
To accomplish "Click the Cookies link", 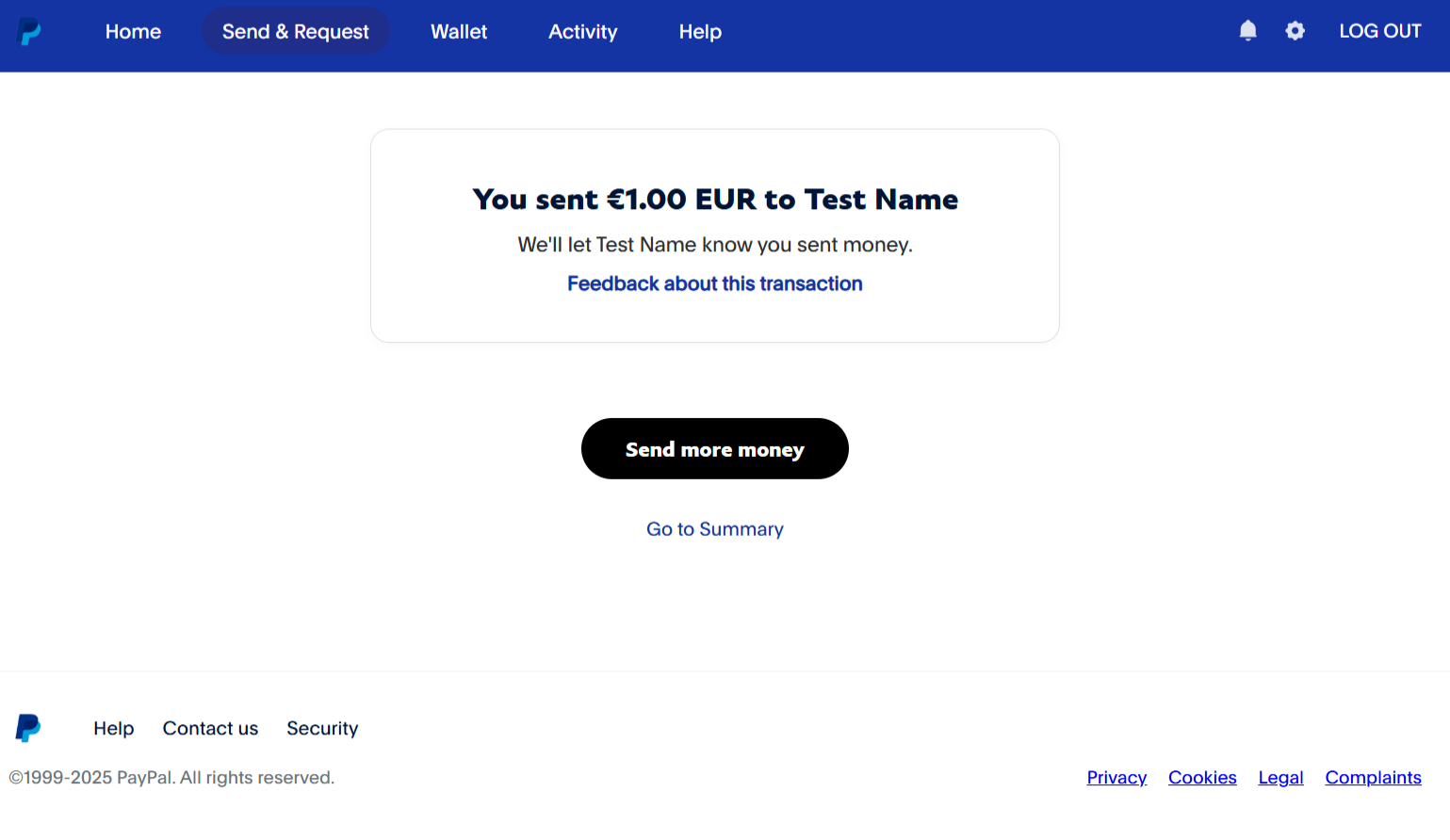I will pyautogui.click(x=1202, y=778).
